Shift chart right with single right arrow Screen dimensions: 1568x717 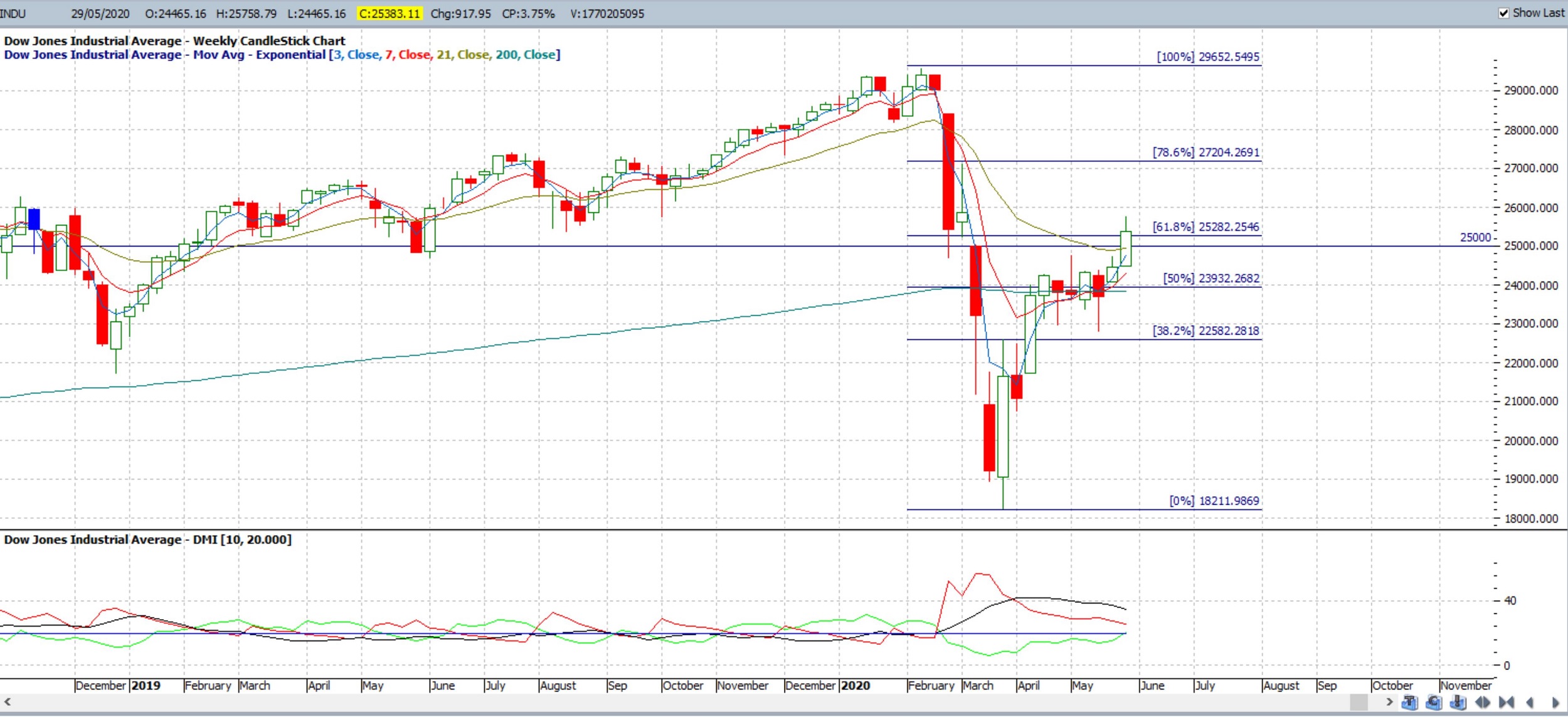(1555, 703)
